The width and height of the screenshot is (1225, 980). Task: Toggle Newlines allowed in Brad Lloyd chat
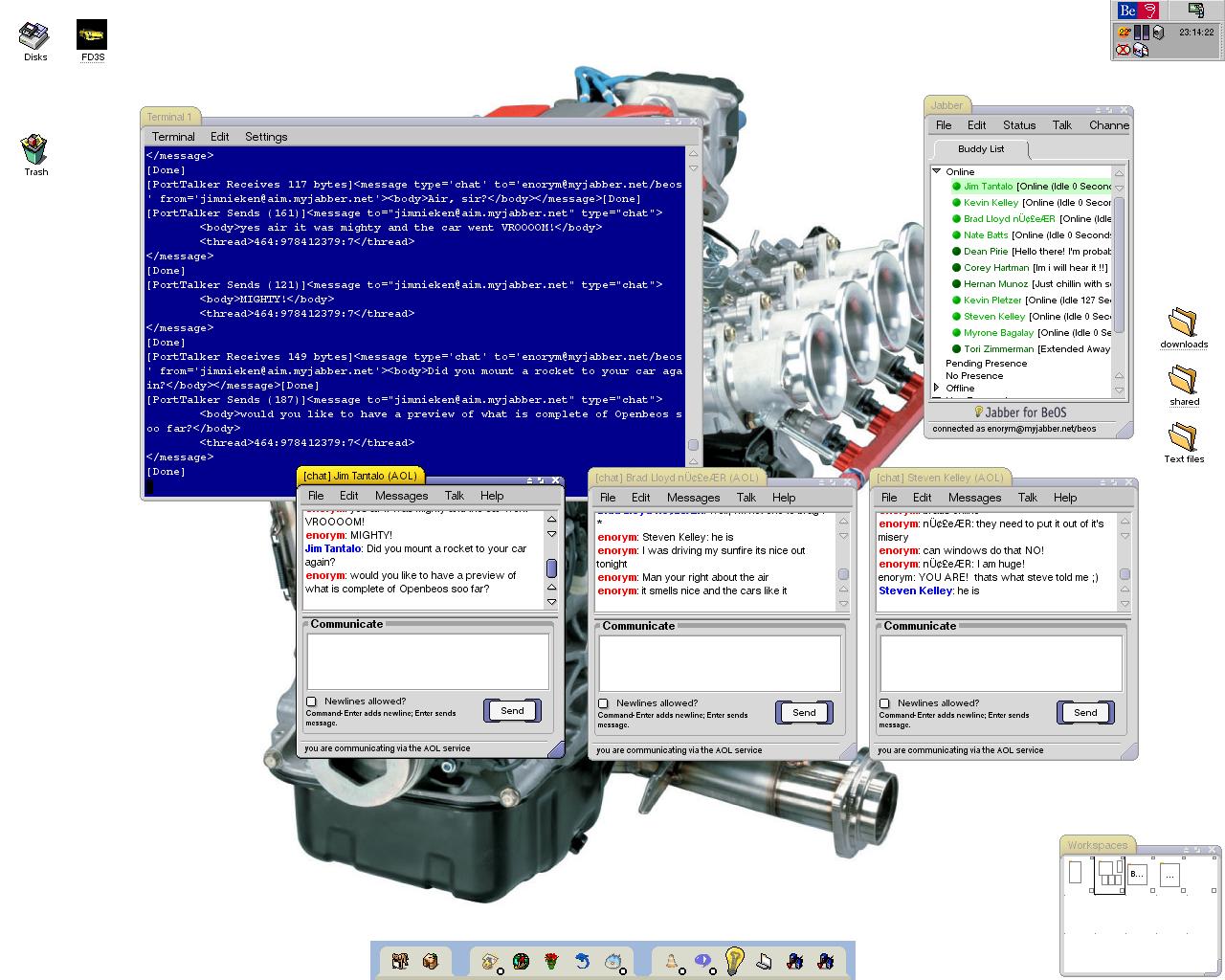[x=604, y=703]
